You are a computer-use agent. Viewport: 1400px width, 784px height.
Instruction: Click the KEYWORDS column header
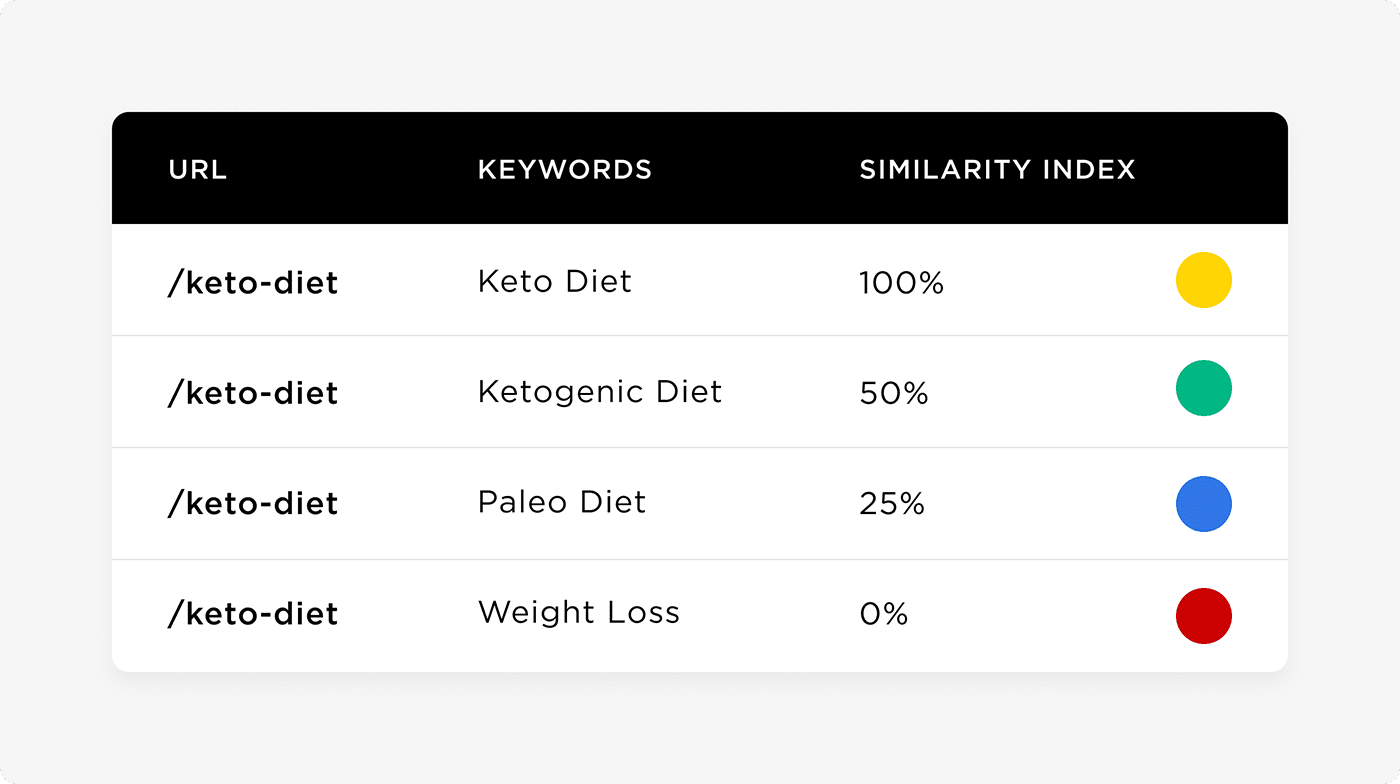(564, 170)
